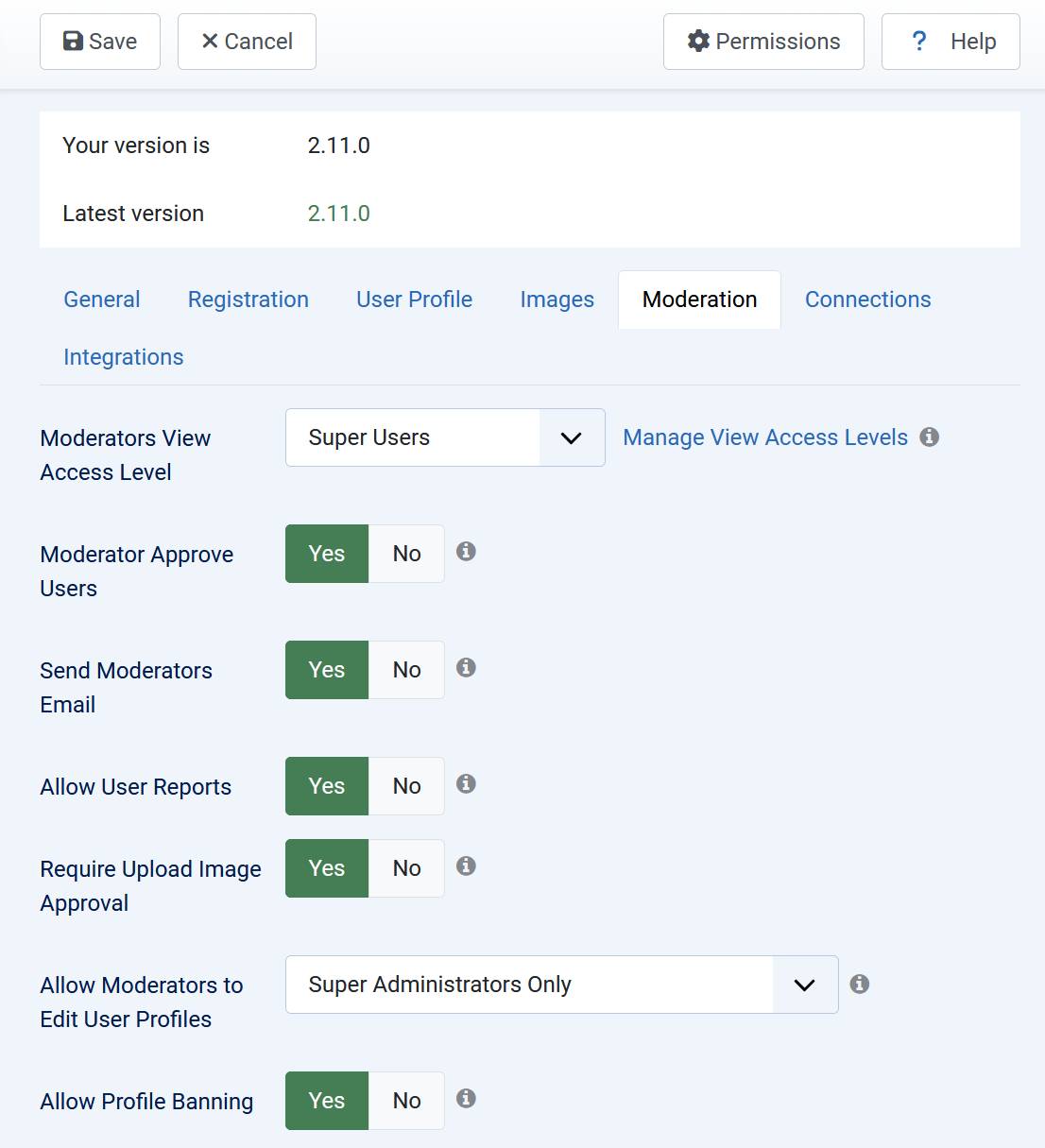Click info icon for Allow Moderators to Edit

click(x=860, y=985)
